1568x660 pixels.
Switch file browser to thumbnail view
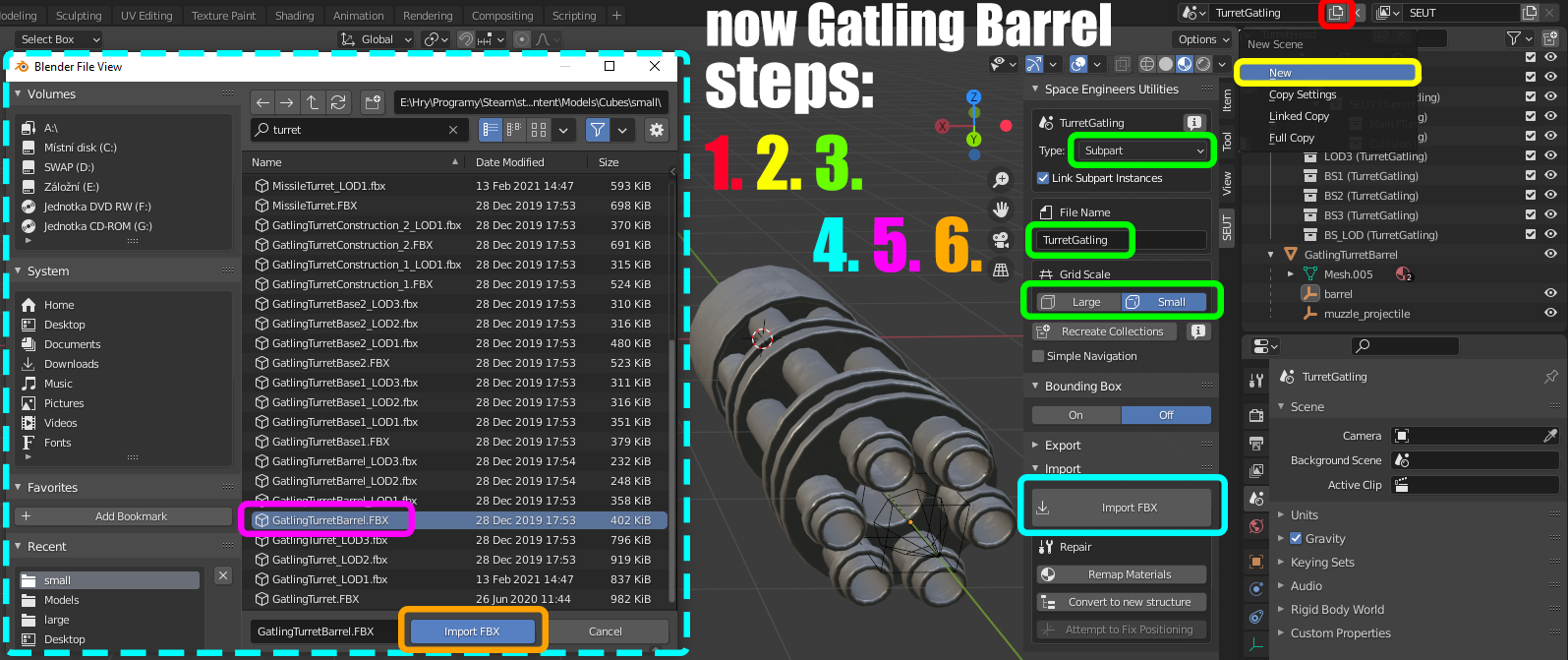(x=539, y=130)
